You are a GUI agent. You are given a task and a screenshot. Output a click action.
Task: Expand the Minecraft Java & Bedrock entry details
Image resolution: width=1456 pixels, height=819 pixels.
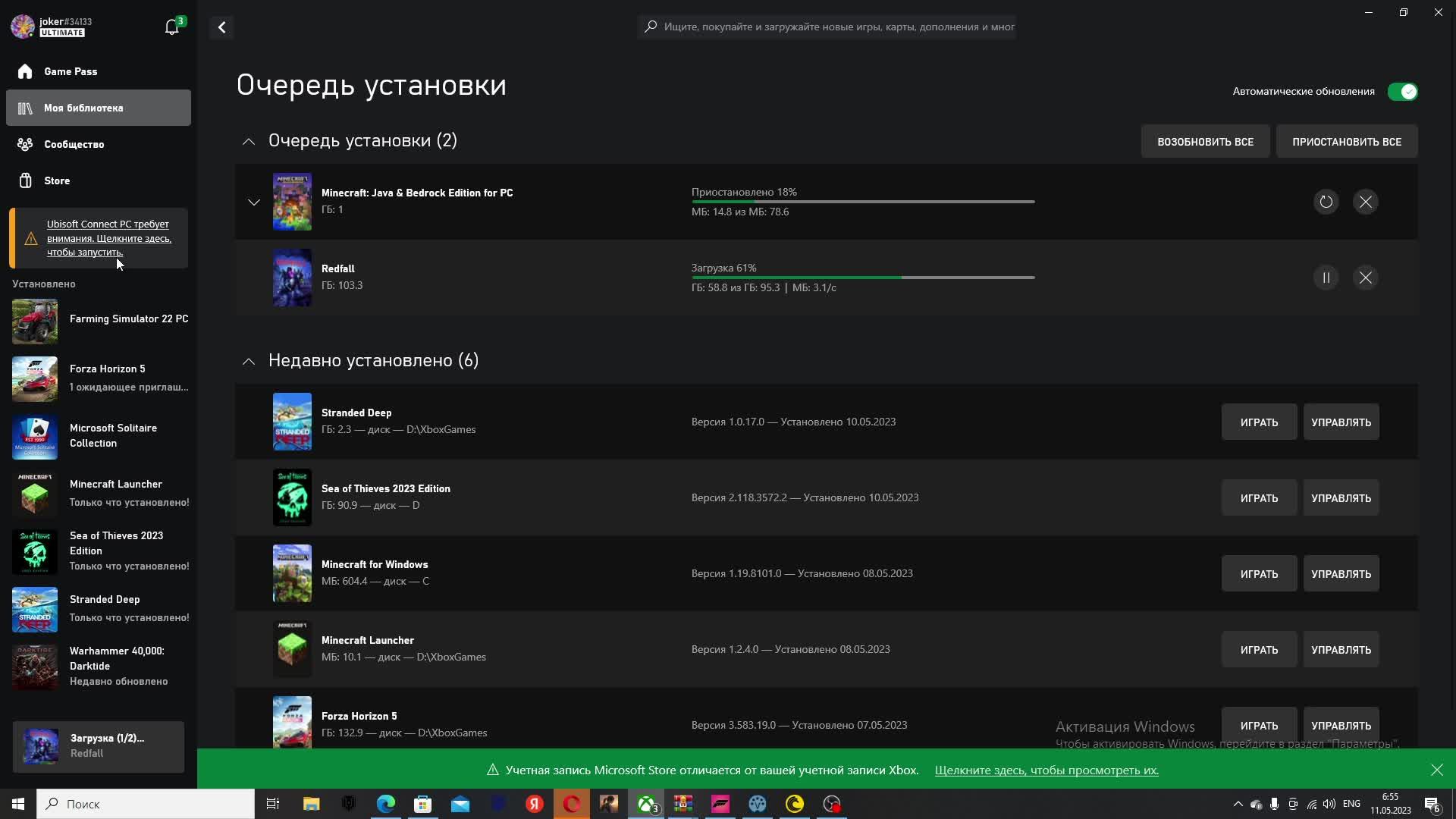click(x=254, y=202)
